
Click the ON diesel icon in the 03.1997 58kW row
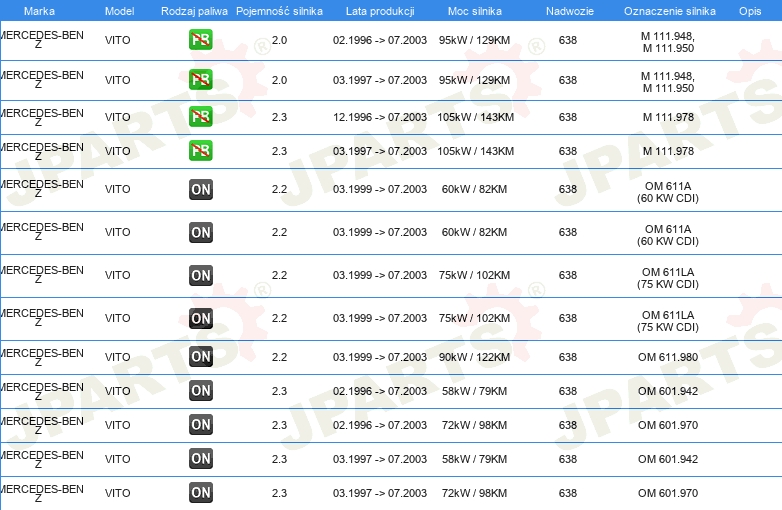point(201,459)
